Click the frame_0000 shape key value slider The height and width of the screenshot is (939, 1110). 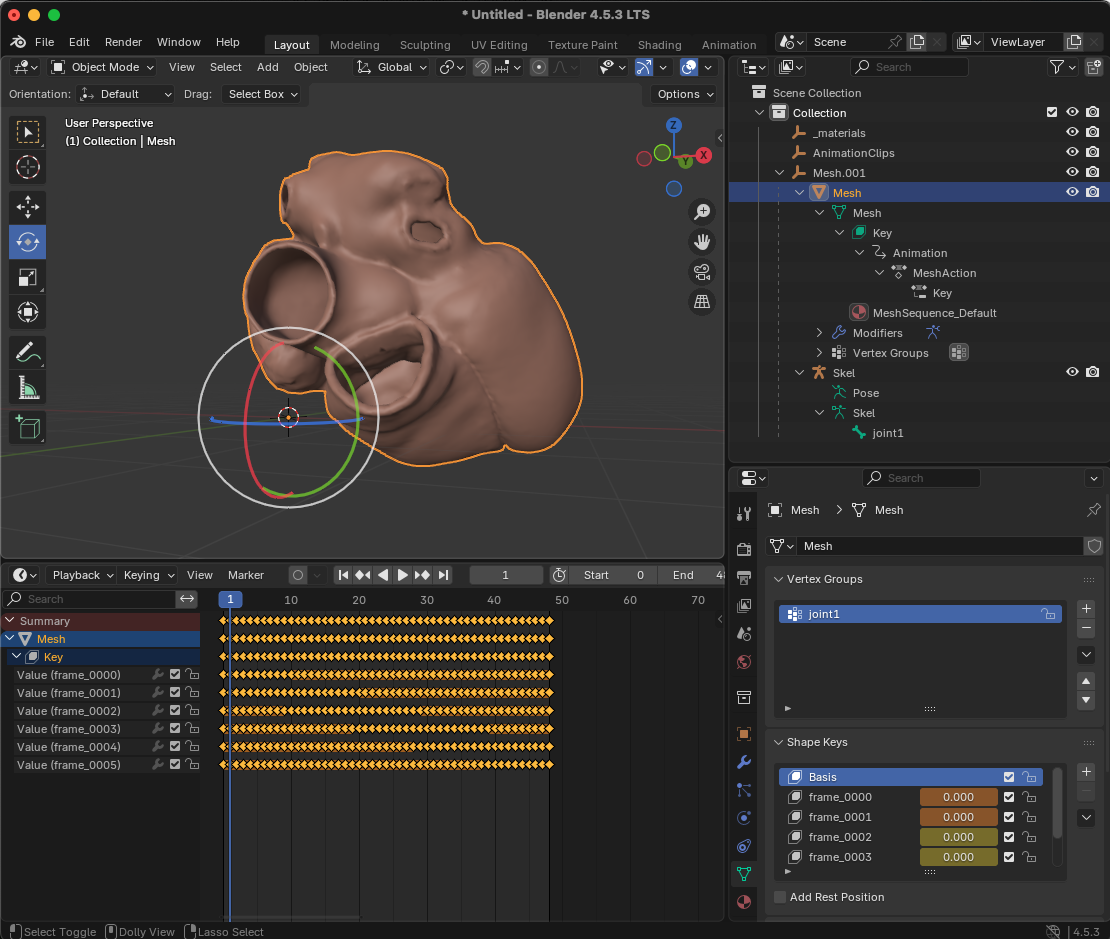pos(958,797)
